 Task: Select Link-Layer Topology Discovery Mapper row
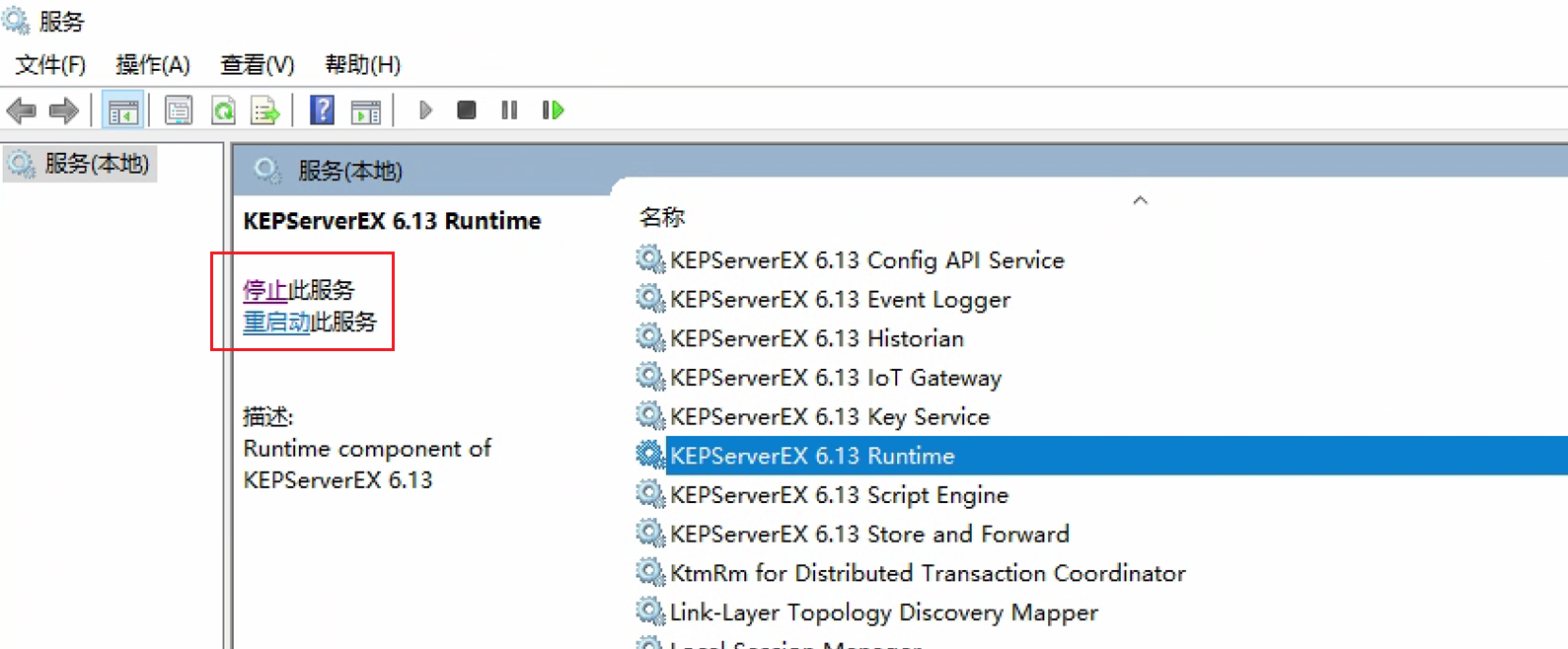(1100, 613)
